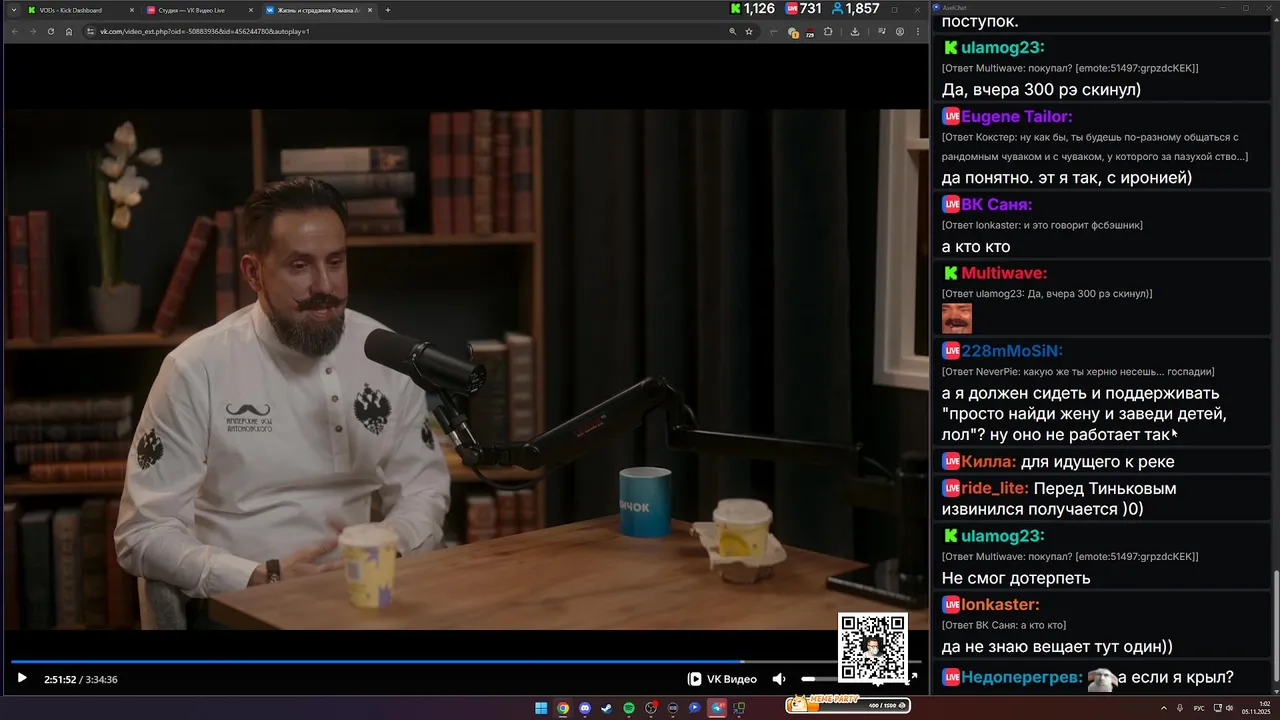Image resolution: width=1280 pixels, height=720 pixels.
Task: Open the extension with badge 729
Action: click(810, 33)
